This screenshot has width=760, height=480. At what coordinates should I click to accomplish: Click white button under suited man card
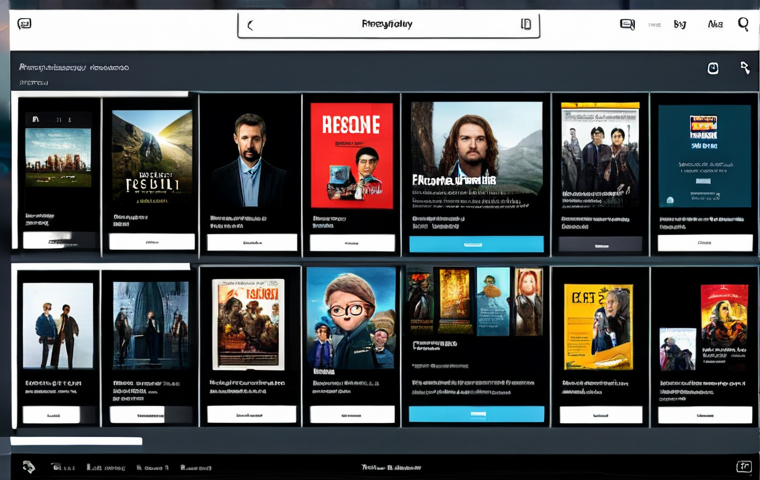point(252,242)
